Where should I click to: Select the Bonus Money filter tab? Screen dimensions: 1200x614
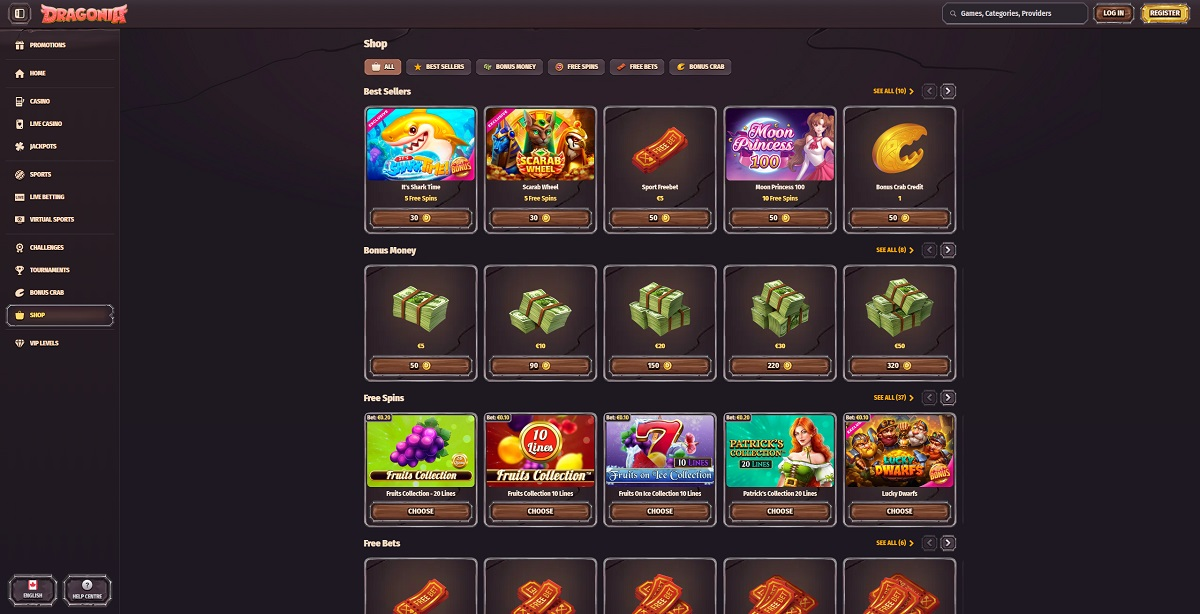[x=510, y=67]
